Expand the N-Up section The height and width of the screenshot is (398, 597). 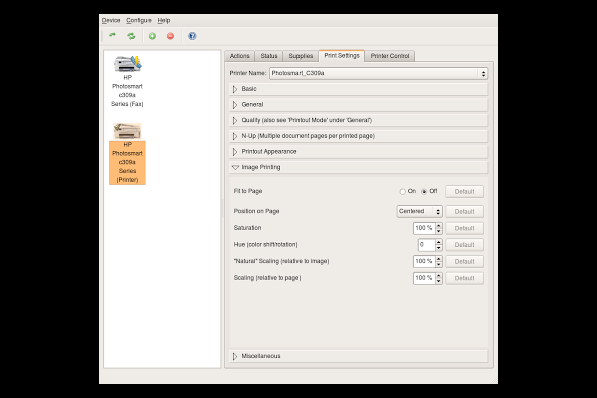coord(359,136)
